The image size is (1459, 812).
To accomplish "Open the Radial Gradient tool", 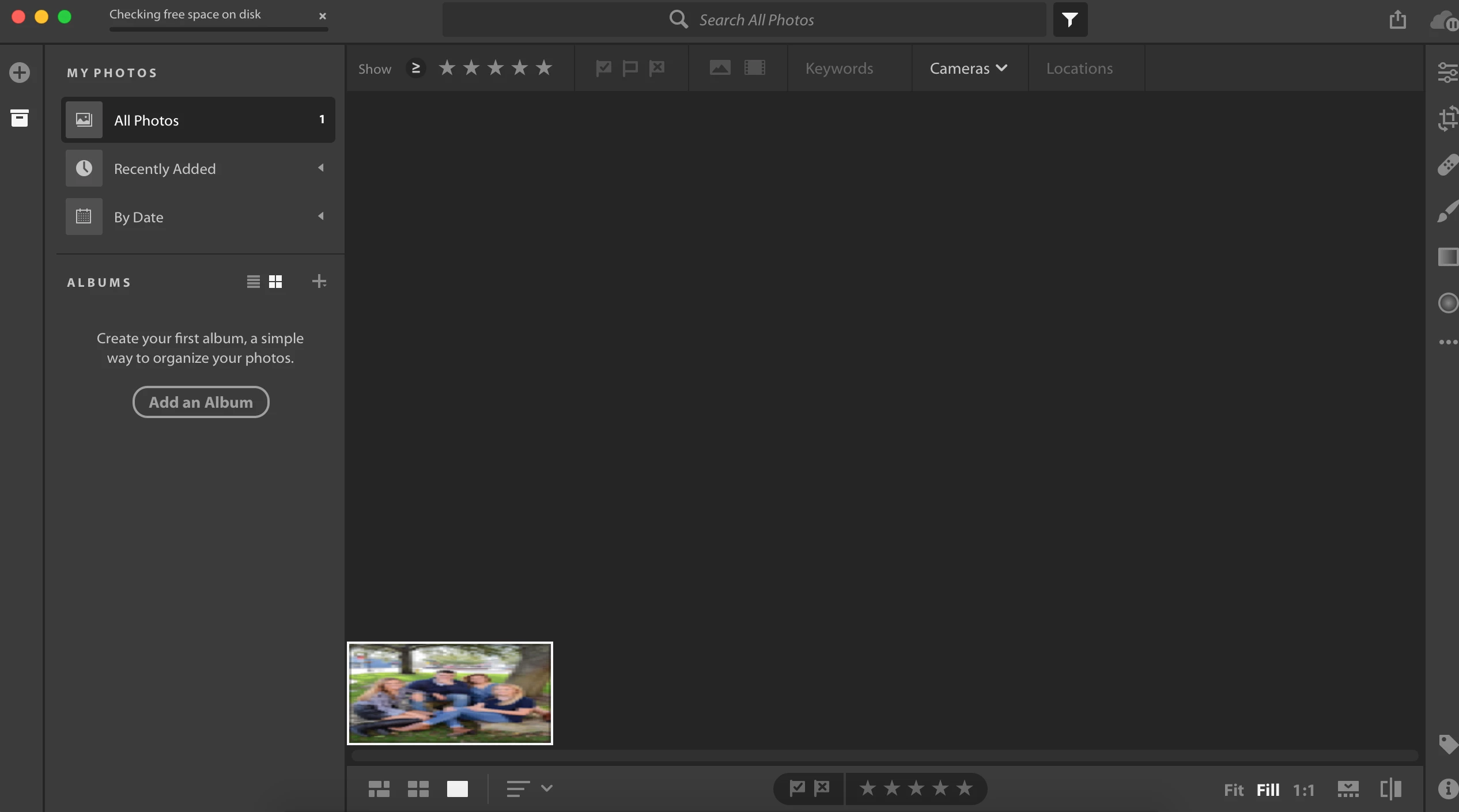I will point(1447,303).
